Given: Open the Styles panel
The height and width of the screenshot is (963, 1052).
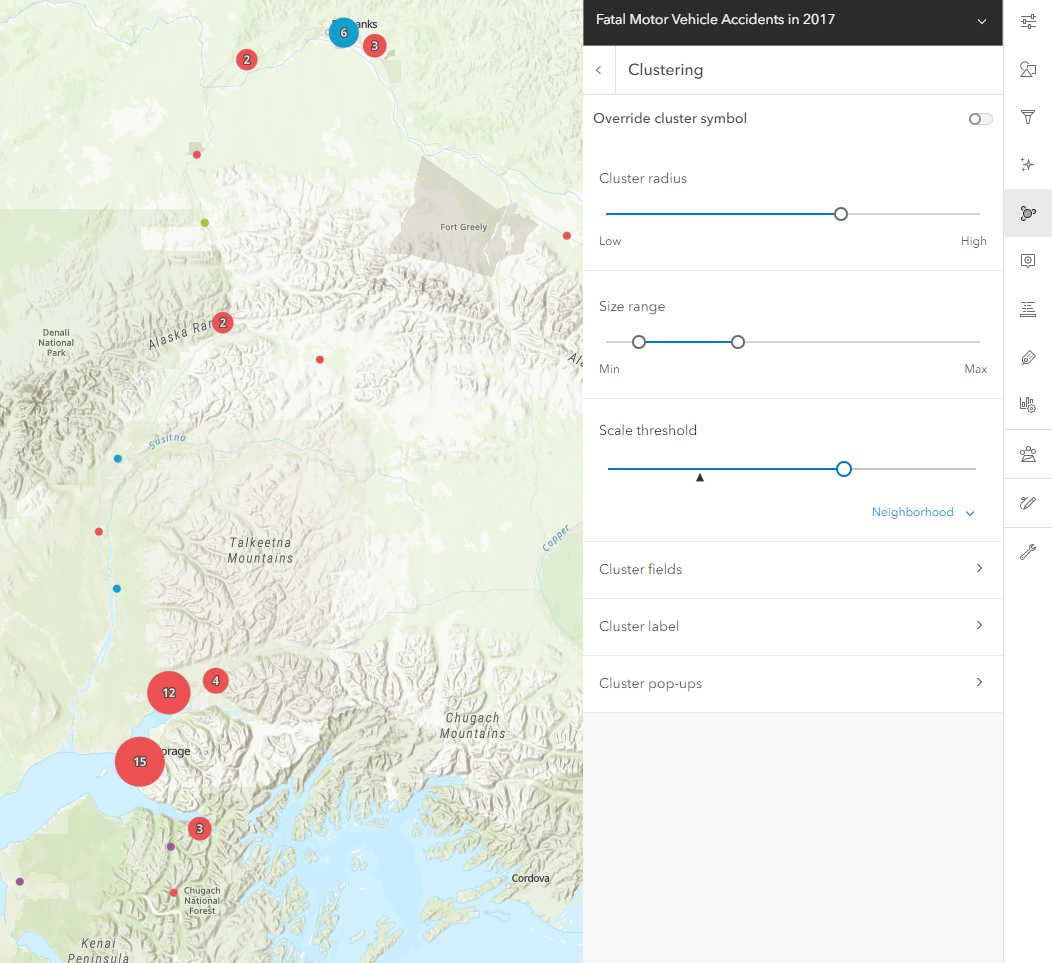Looking at the screenshot, I should point(1028,68).
